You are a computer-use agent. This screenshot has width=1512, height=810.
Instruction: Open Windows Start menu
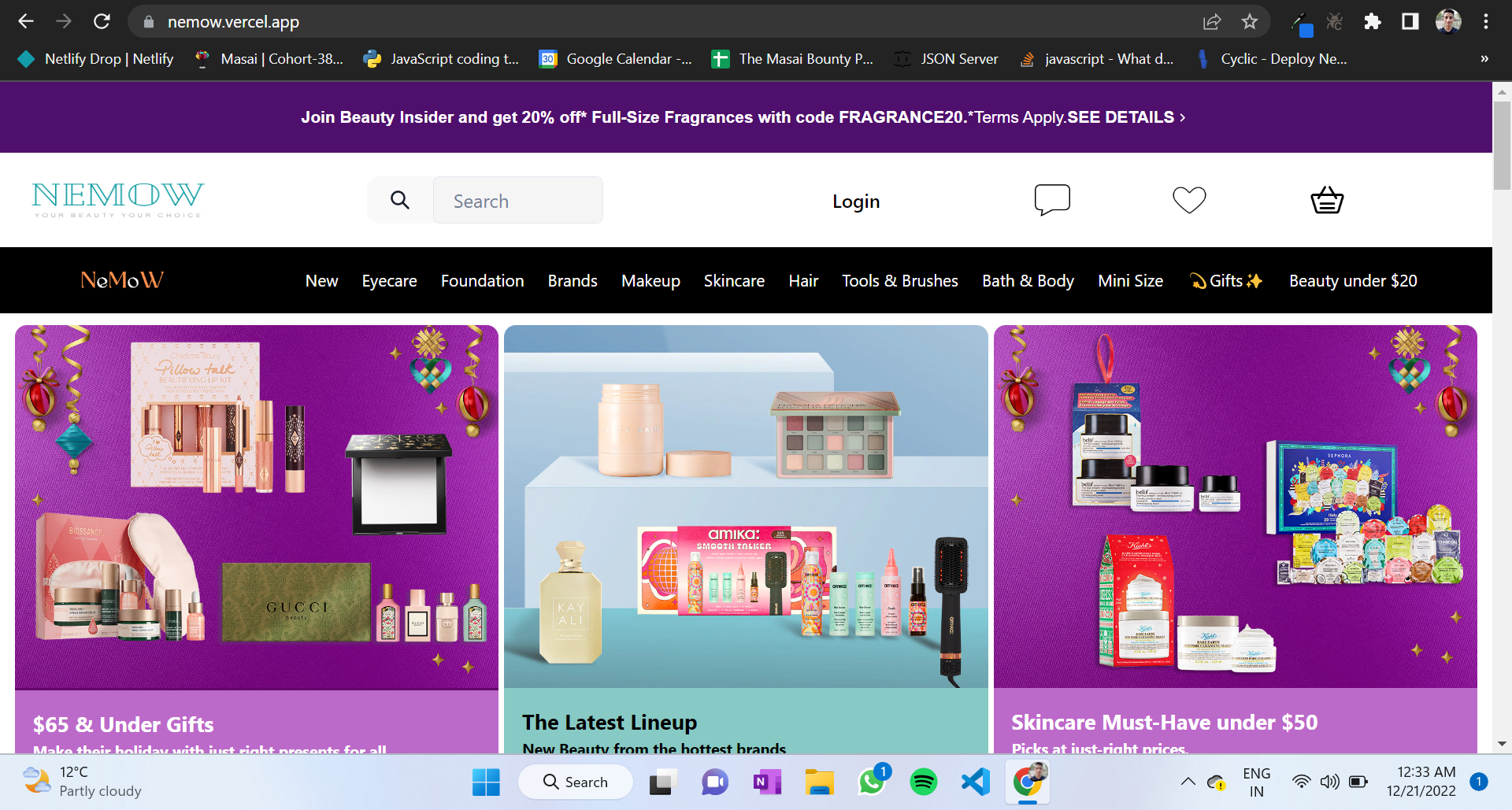click(x=486, y=782)
